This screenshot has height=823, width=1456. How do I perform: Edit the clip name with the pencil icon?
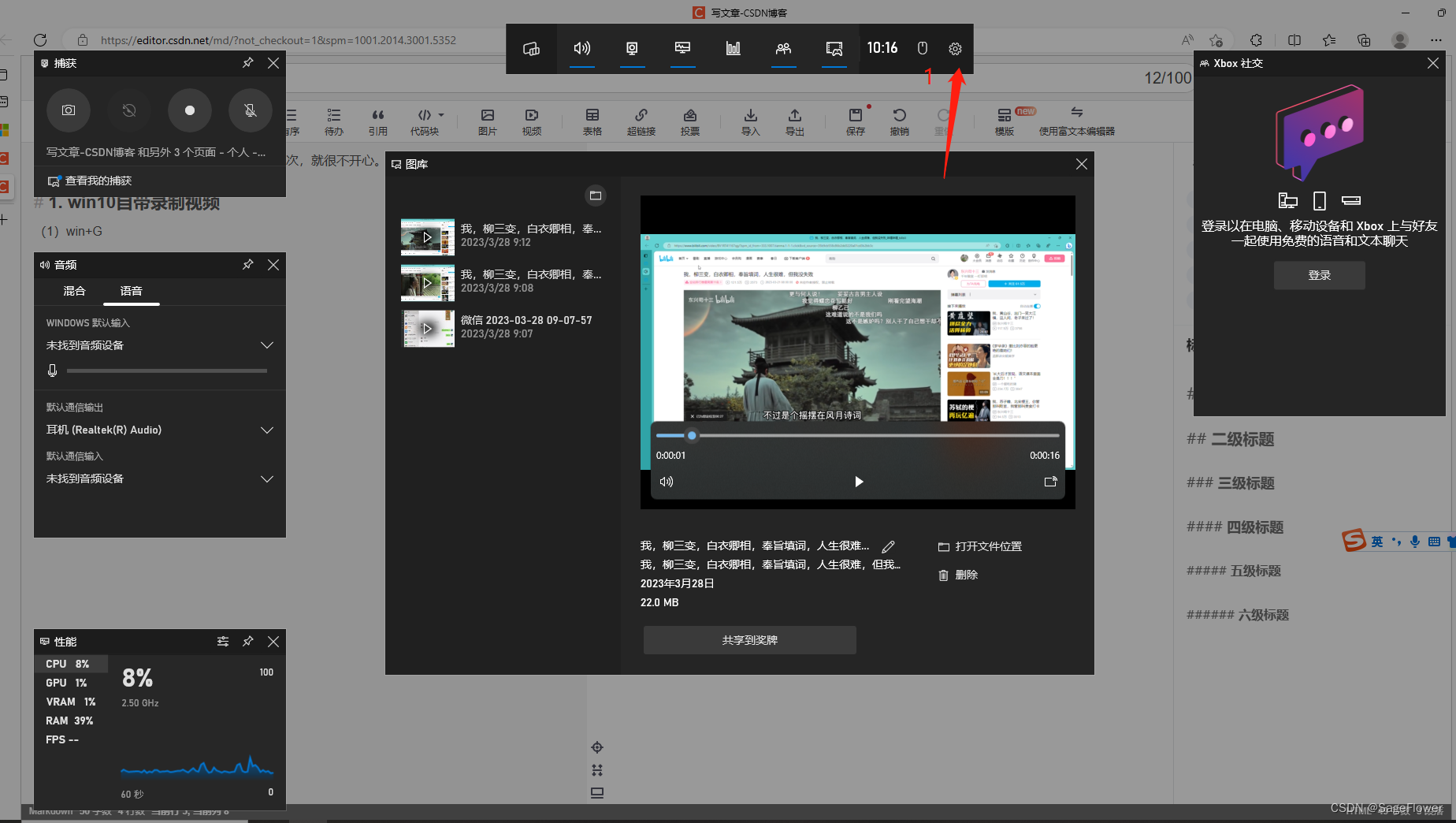pos(889,546)
